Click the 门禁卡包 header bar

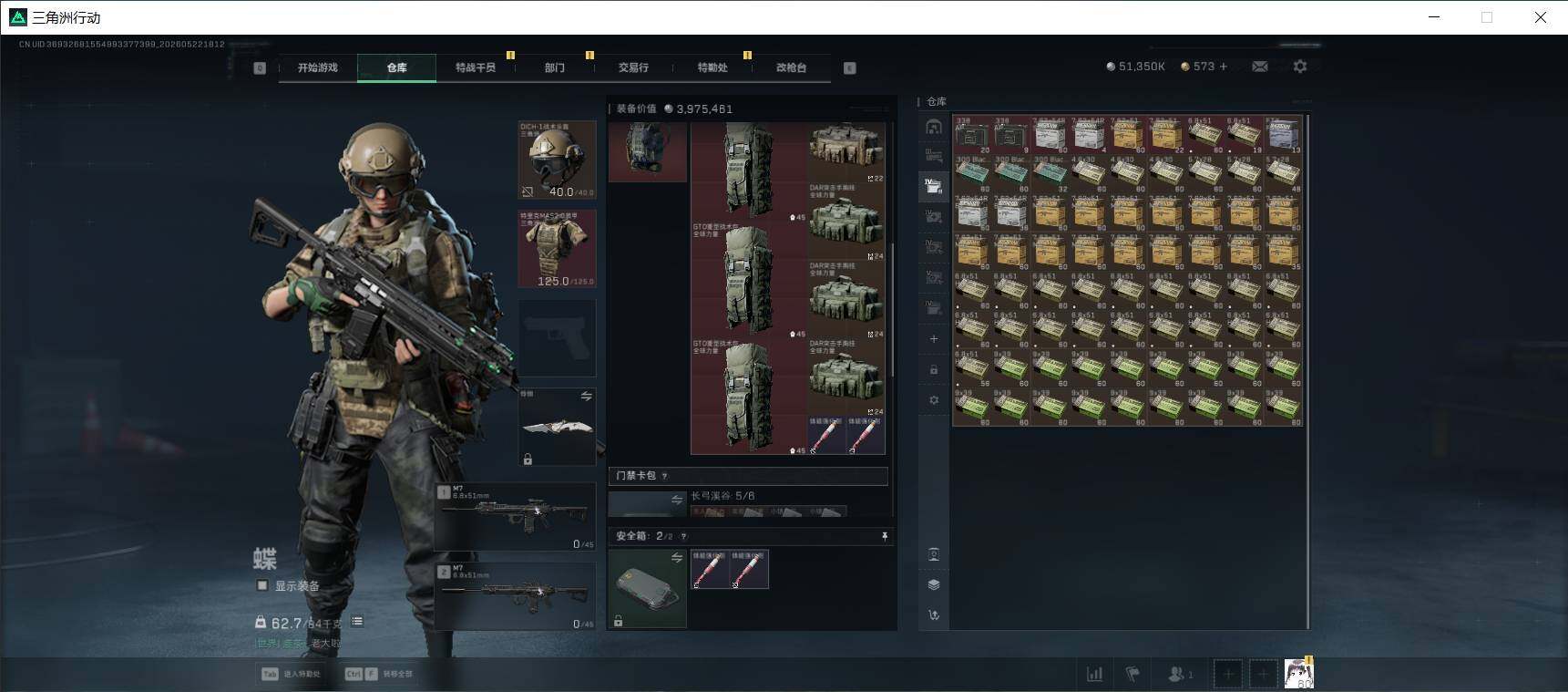(x=748, y=476)
